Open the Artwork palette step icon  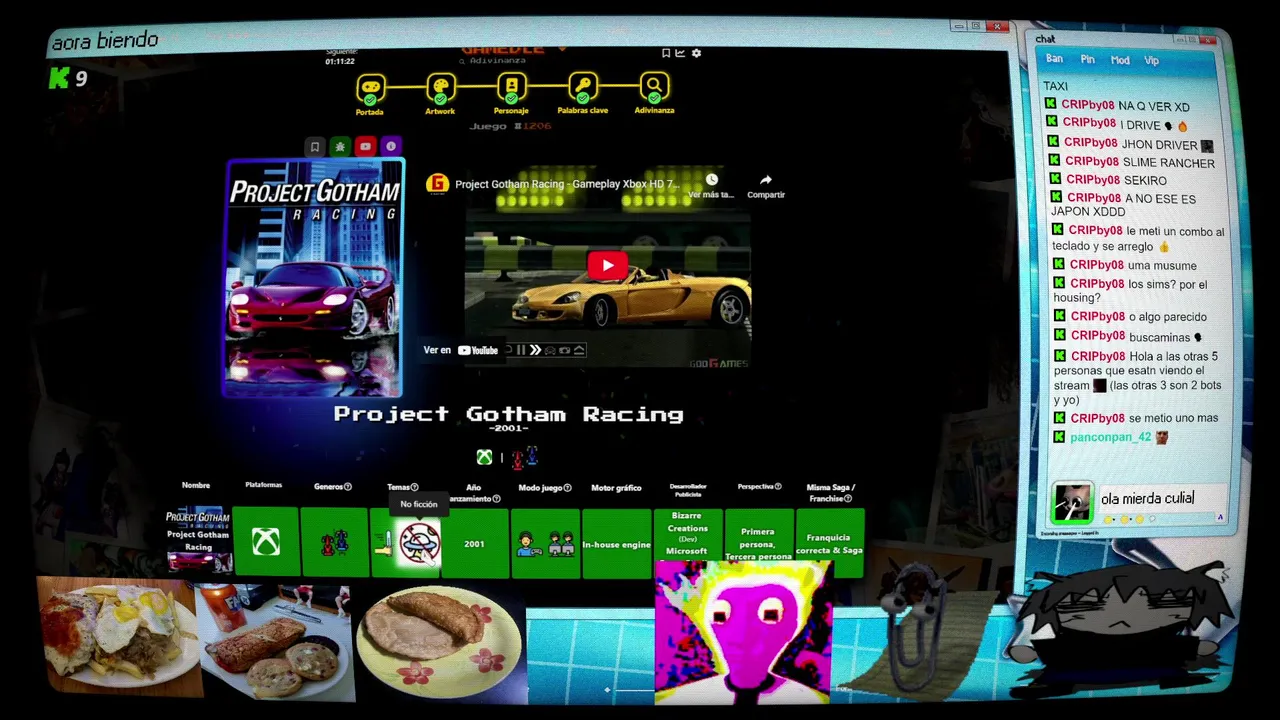tap(440, 87)
